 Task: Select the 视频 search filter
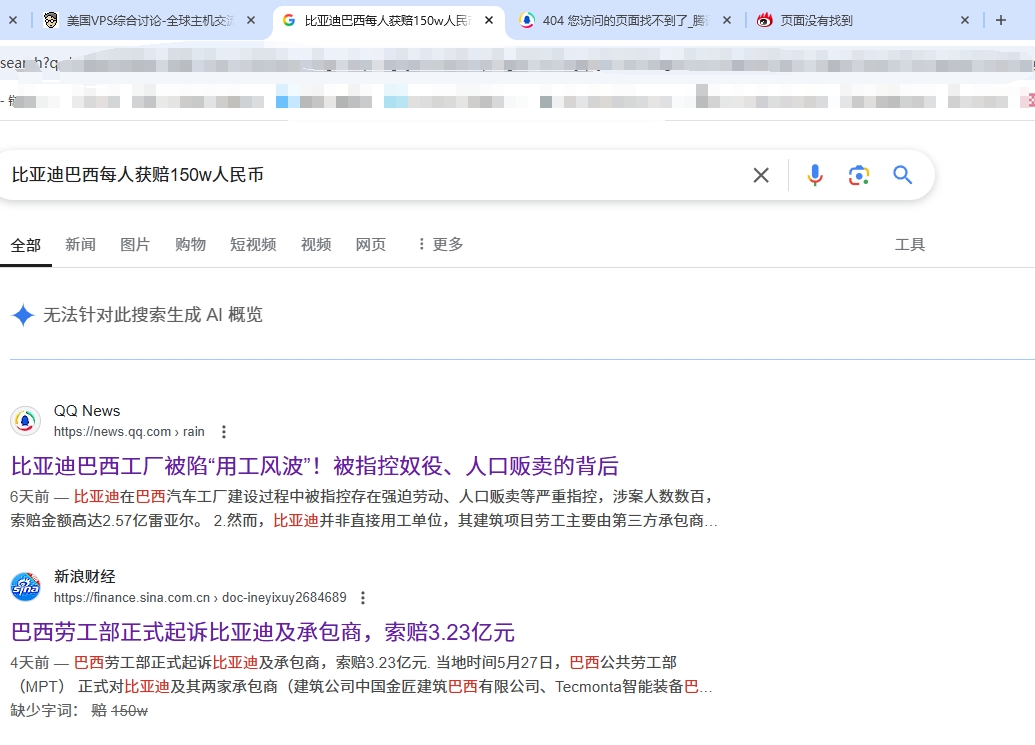point(316,245)
